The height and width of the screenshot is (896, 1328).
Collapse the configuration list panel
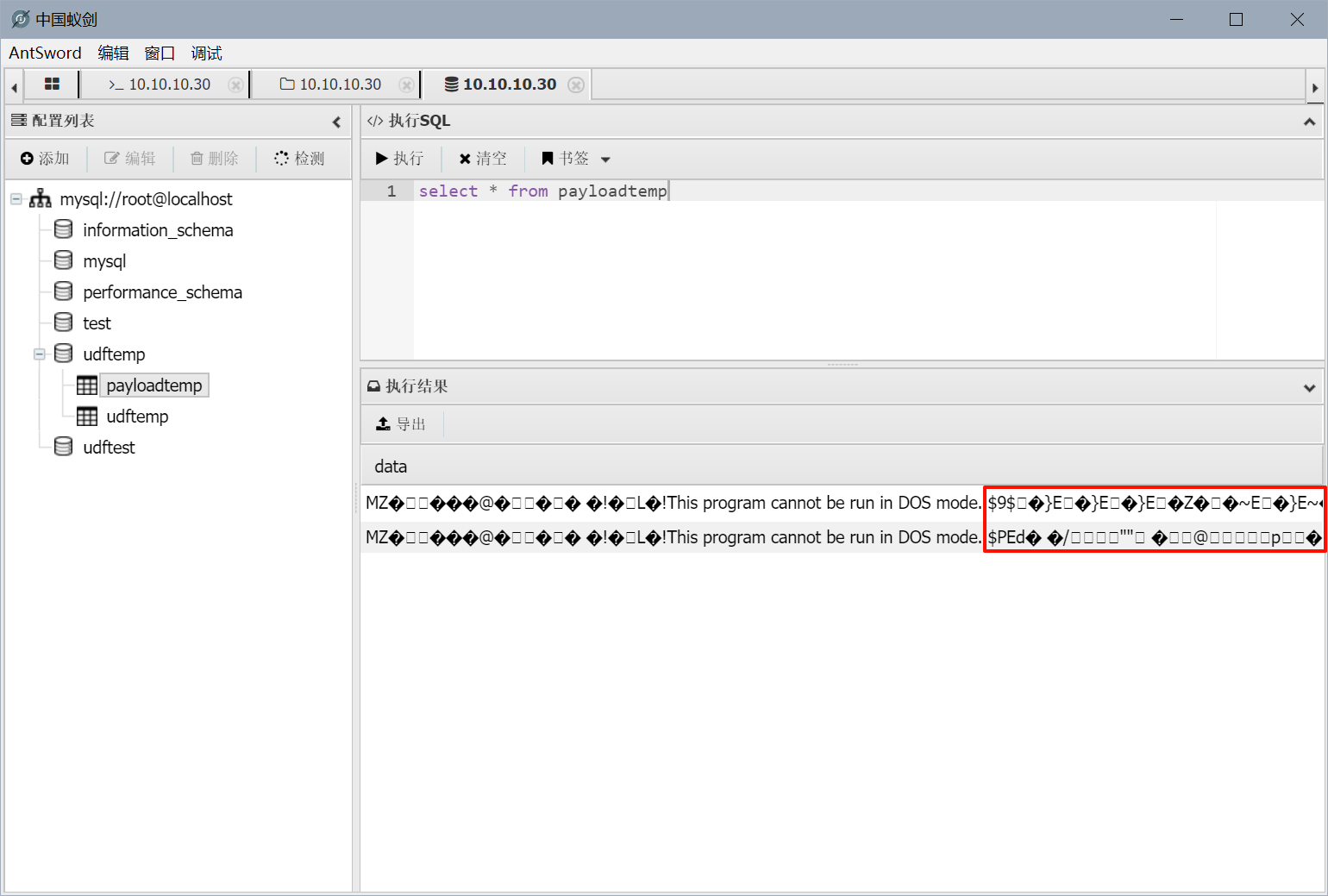coord(336,122)
